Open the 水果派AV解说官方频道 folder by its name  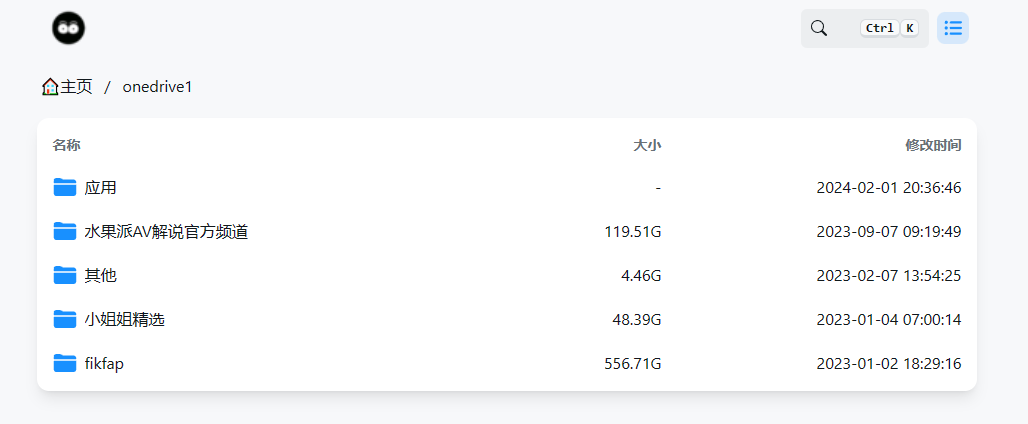point(166,231)
